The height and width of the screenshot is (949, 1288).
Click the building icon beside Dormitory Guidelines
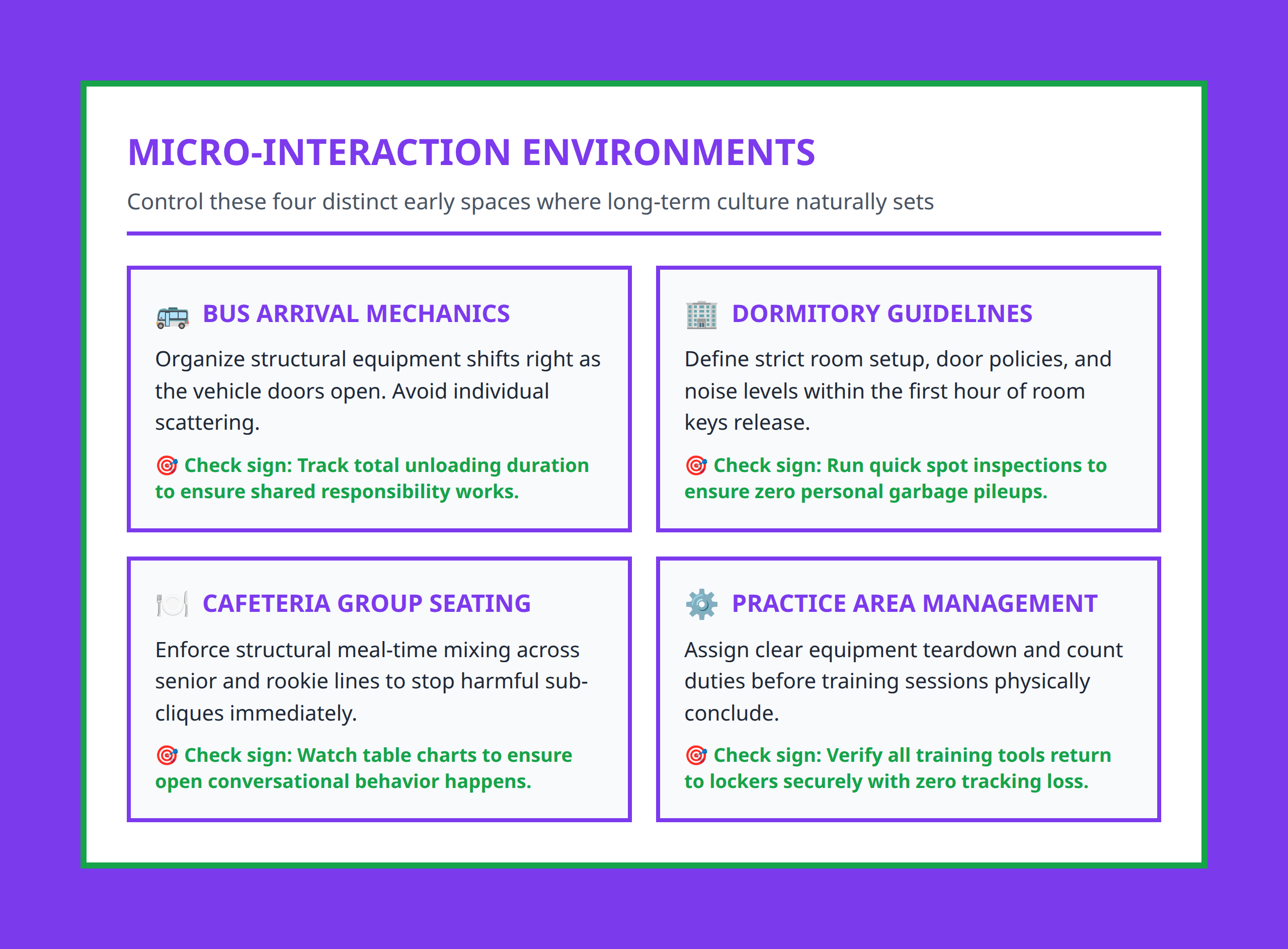tap(701, 315)
